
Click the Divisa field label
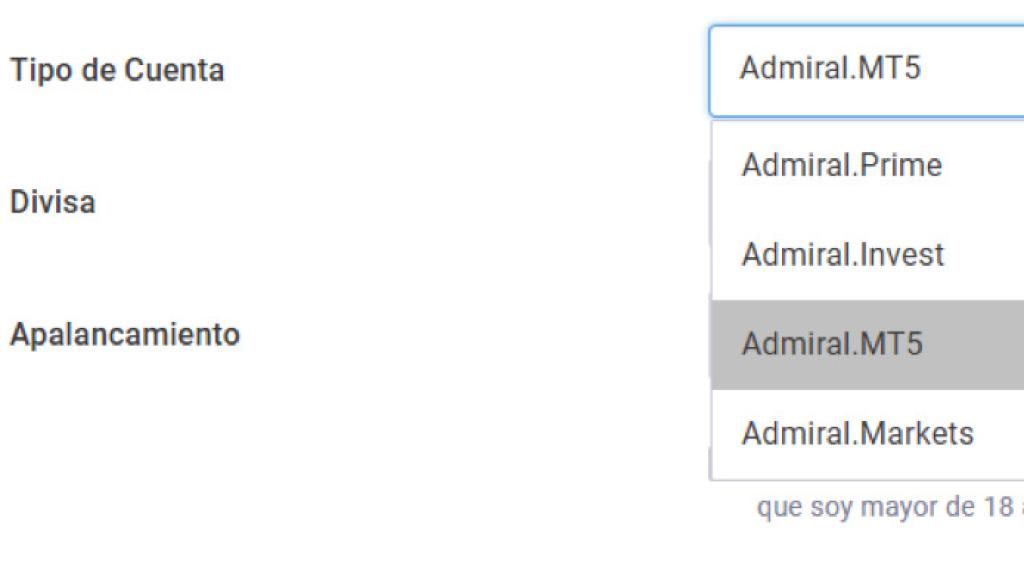point(52,202)
